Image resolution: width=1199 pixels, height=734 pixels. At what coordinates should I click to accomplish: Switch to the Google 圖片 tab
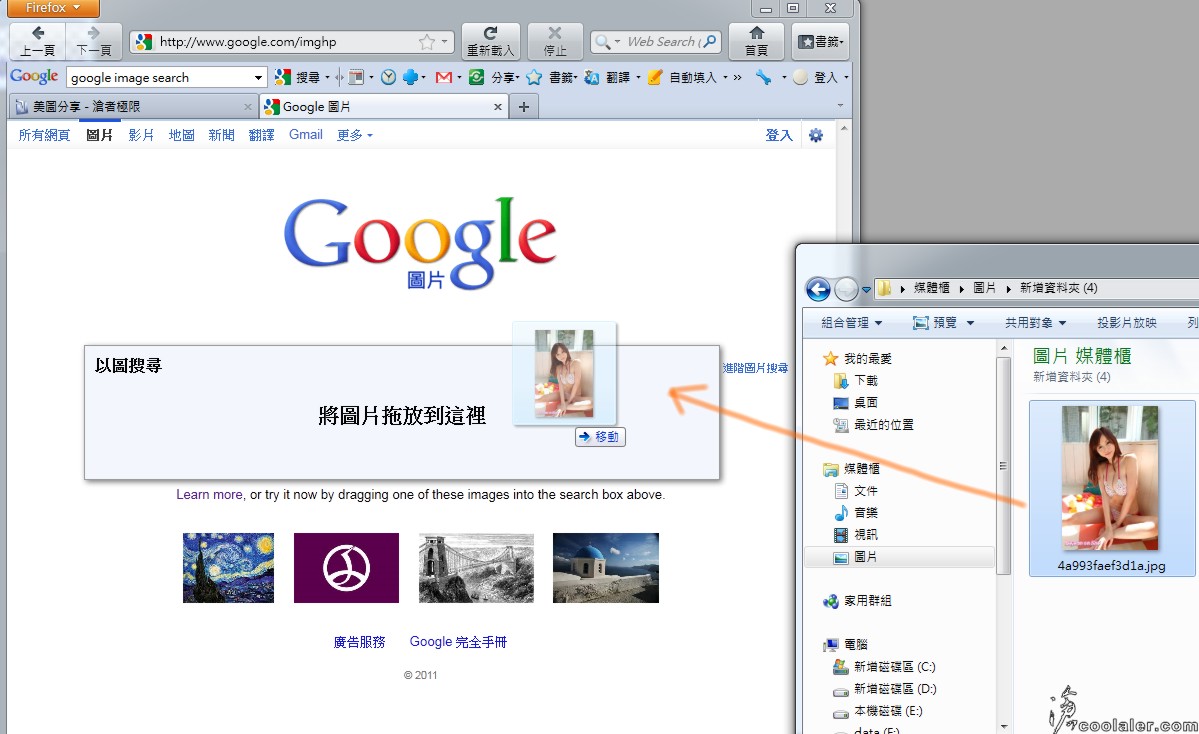(x=383, y=107)
